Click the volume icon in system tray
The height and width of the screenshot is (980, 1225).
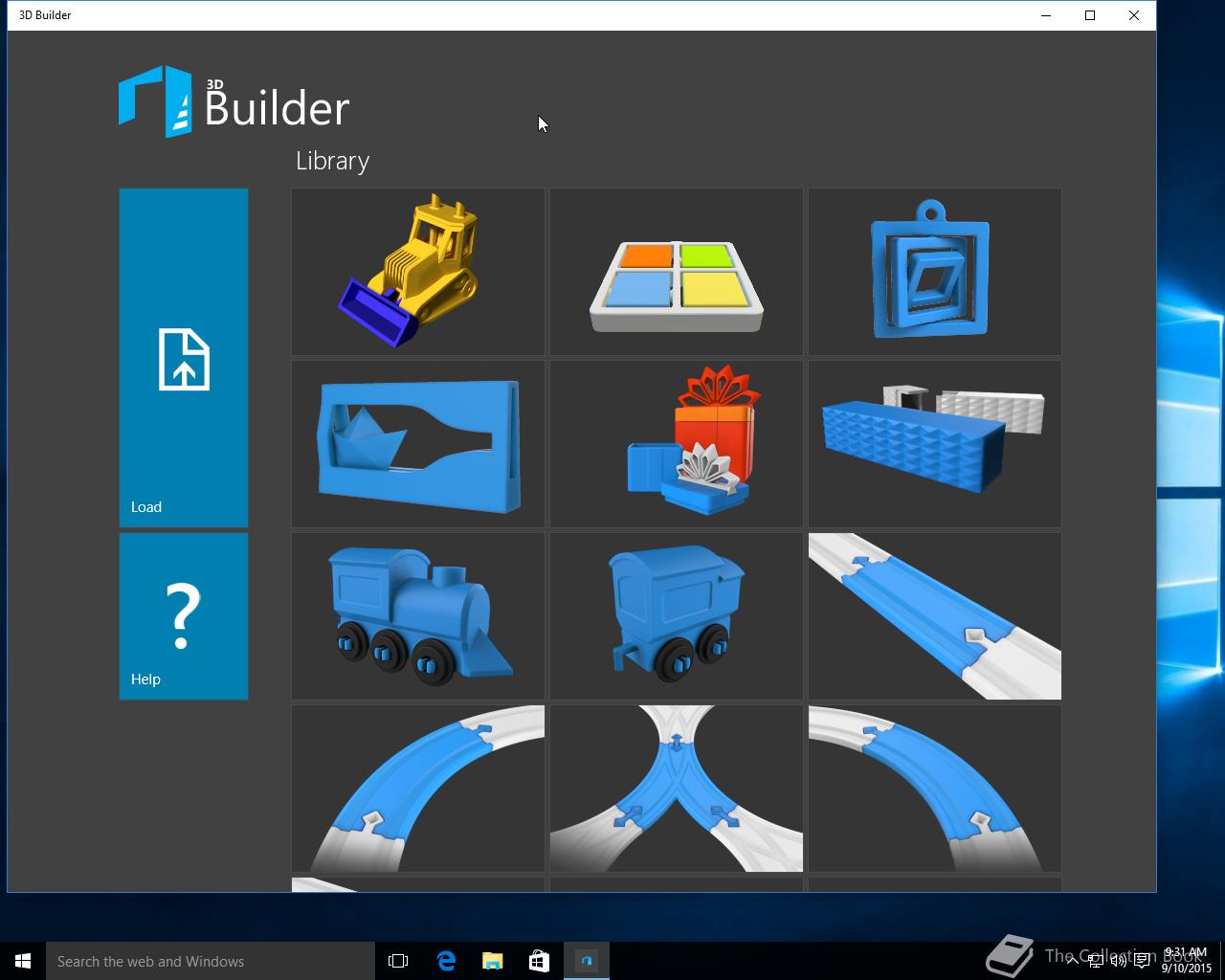click(1118, 961)
